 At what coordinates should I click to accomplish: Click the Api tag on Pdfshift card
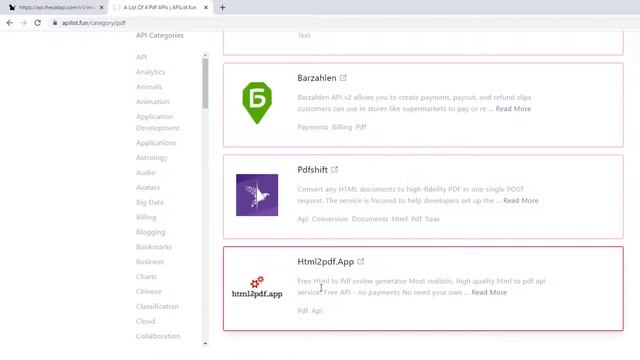point(302,219)
